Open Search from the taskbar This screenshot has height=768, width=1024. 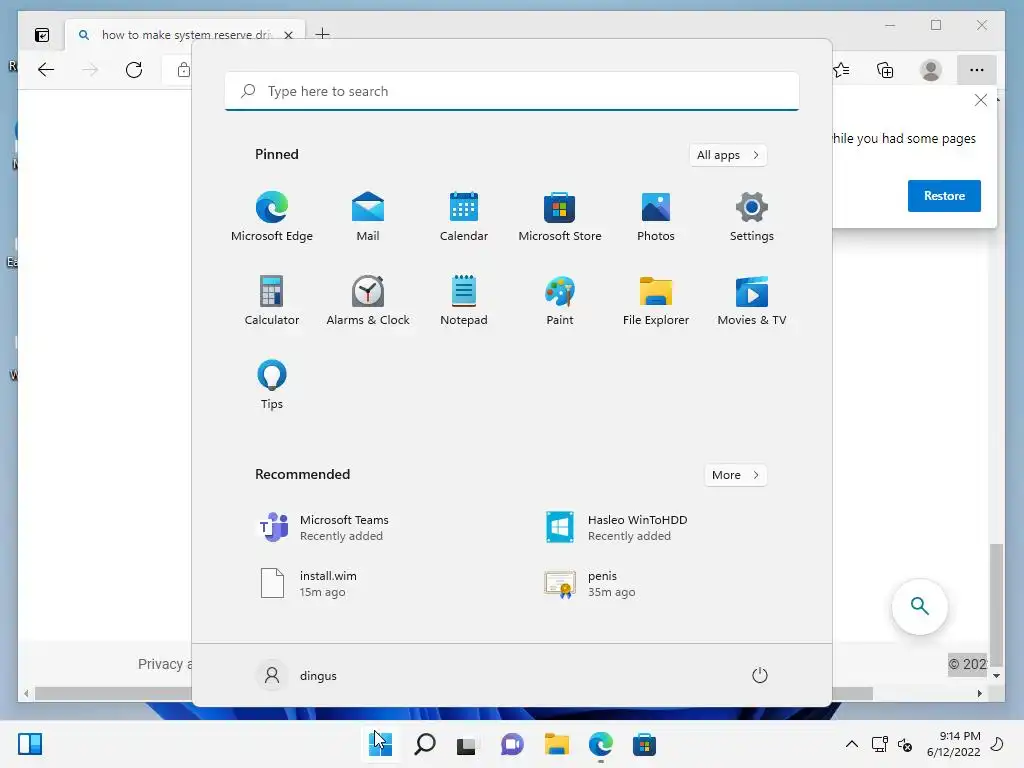(424, 744)
